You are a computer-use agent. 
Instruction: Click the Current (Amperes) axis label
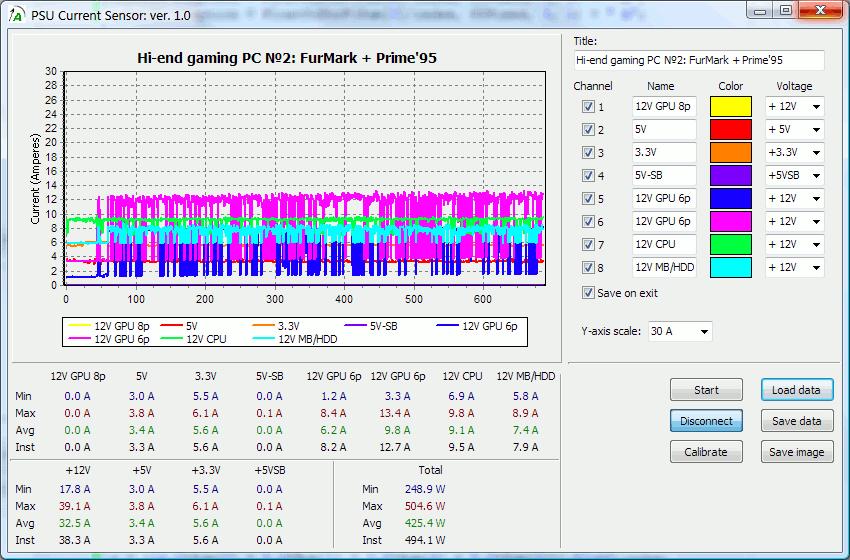pos(35,178)
